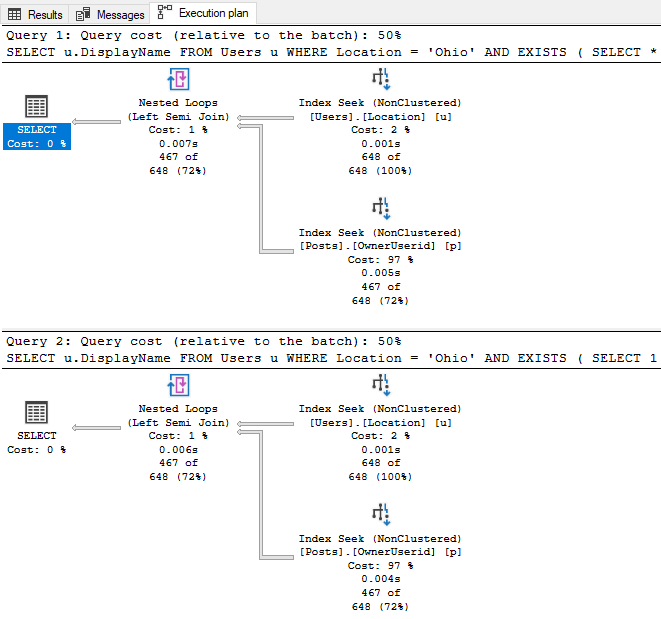The height and width of the screenshot is (619, 661).
Task: Click the SELECT operator icon in Query 2
Action: [x=37, y=413]
